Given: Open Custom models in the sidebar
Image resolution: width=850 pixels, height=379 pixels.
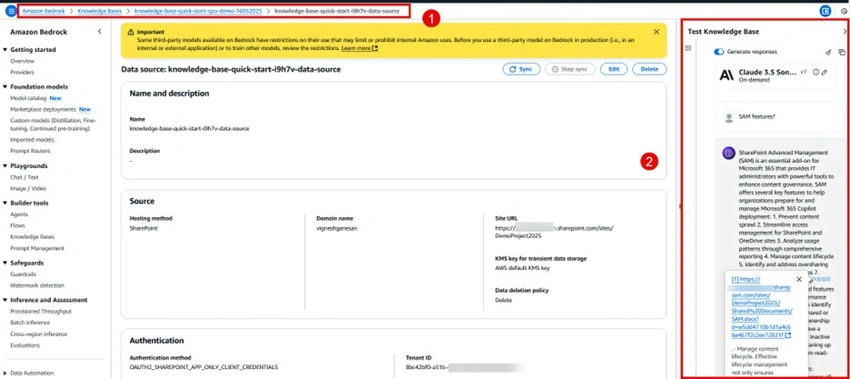Looking at the screenshot, I should (53, 124).
